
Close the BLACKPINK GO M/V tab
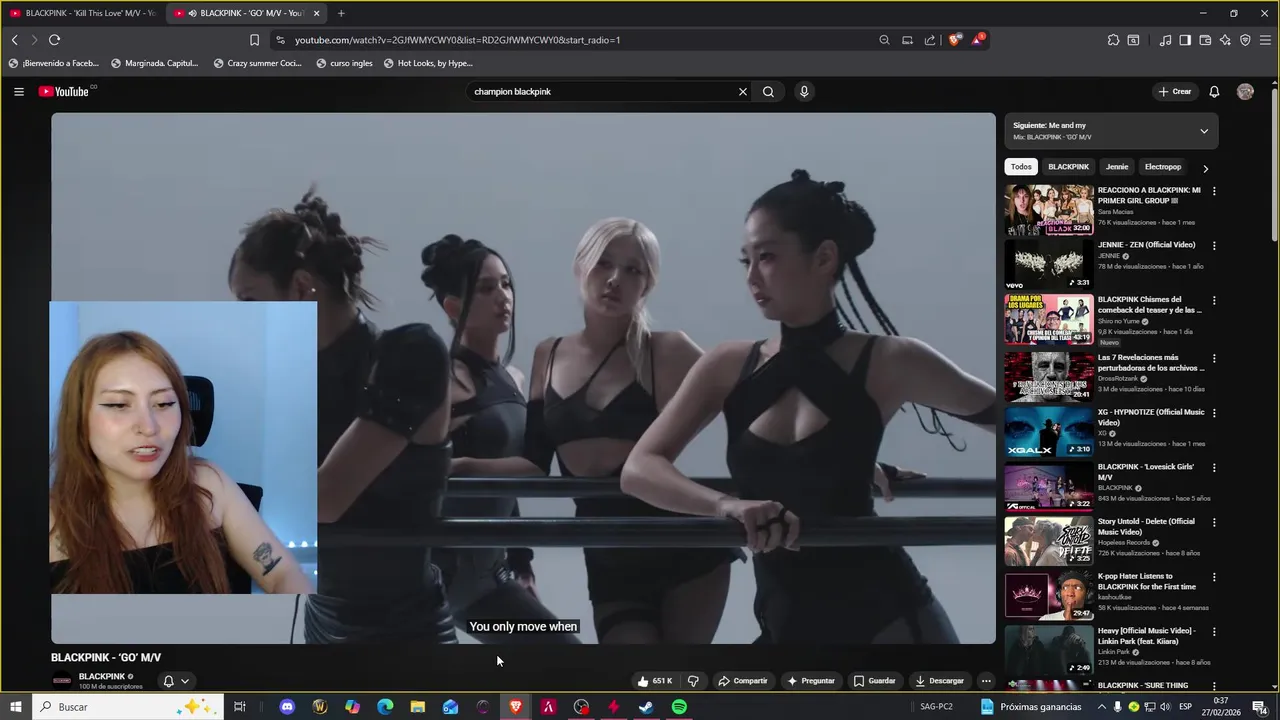[x=316, y=13]
